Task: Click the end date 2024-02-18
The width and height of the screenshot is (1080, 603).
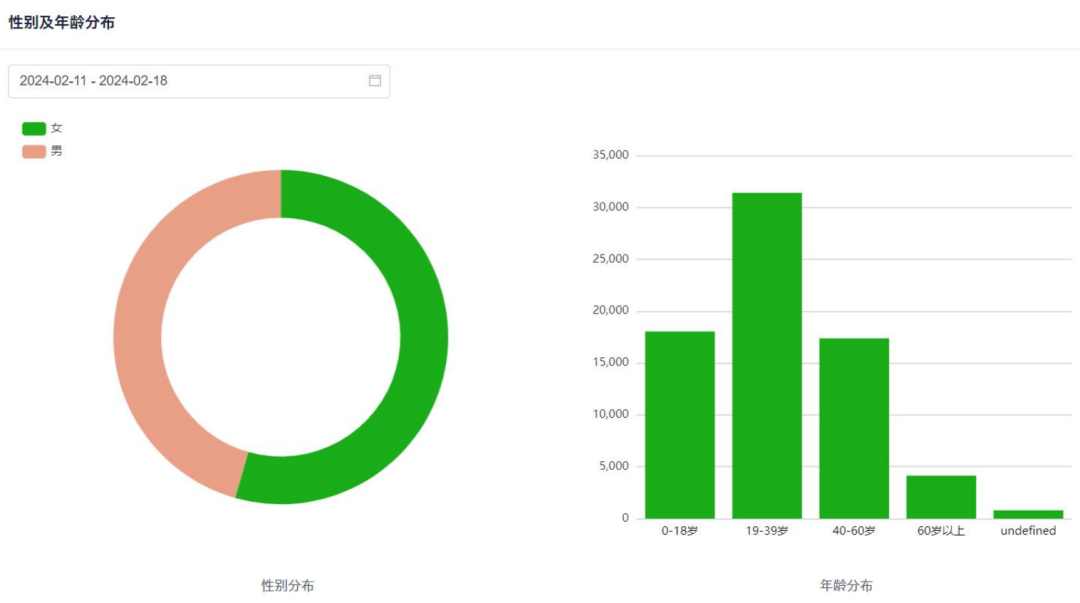Action: [133, 81]
